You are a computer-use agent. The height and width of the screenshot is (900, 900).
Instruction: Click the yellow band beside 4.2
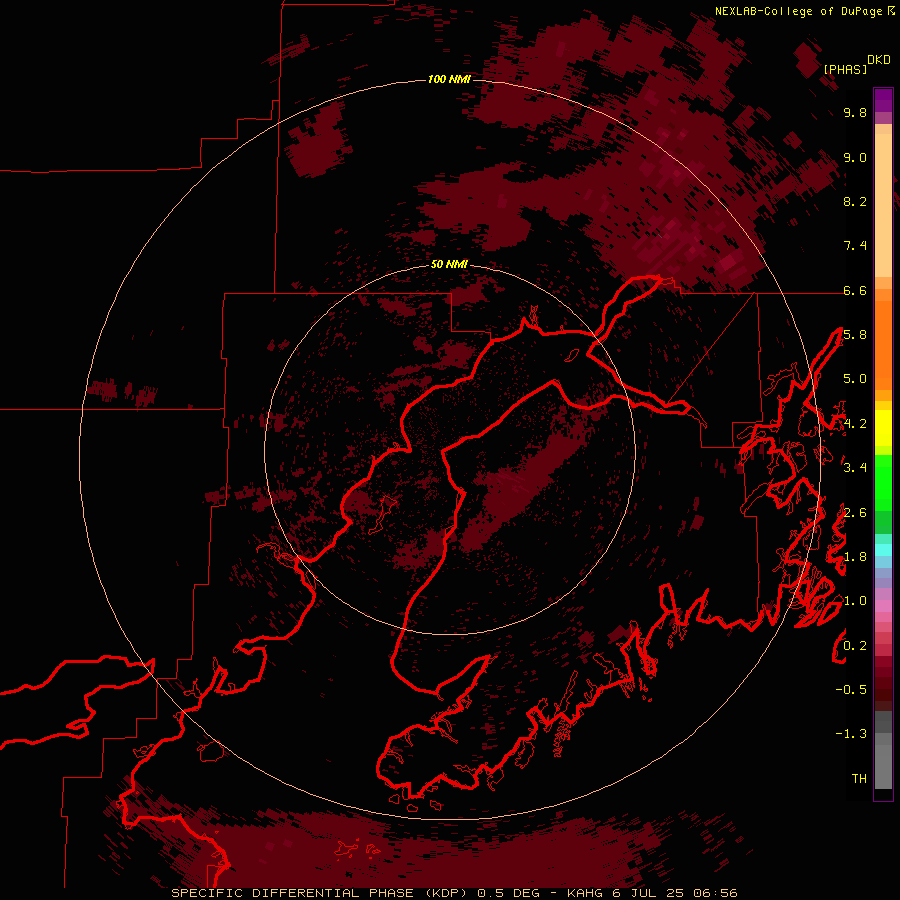[x=883, y=428]
